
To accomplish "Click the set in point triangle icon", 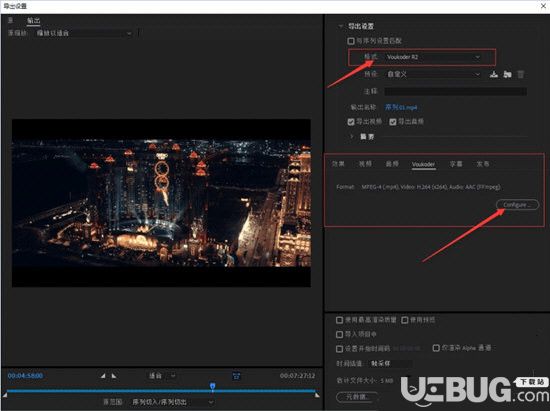I will pyautogui.click(x=103, y=376).
